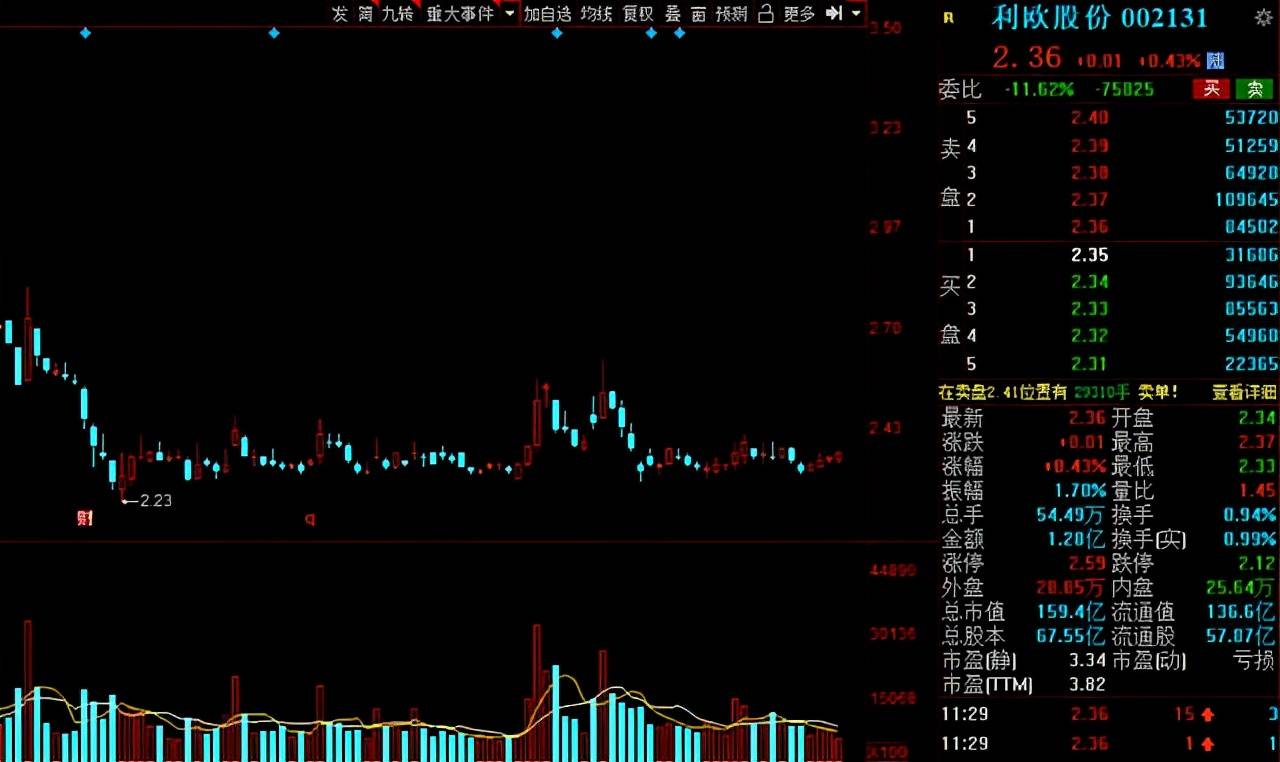This screenshot has width=1280, height=762.
Task: Open the 更多 menu in the toolbar
Action: tap(799, 13)
